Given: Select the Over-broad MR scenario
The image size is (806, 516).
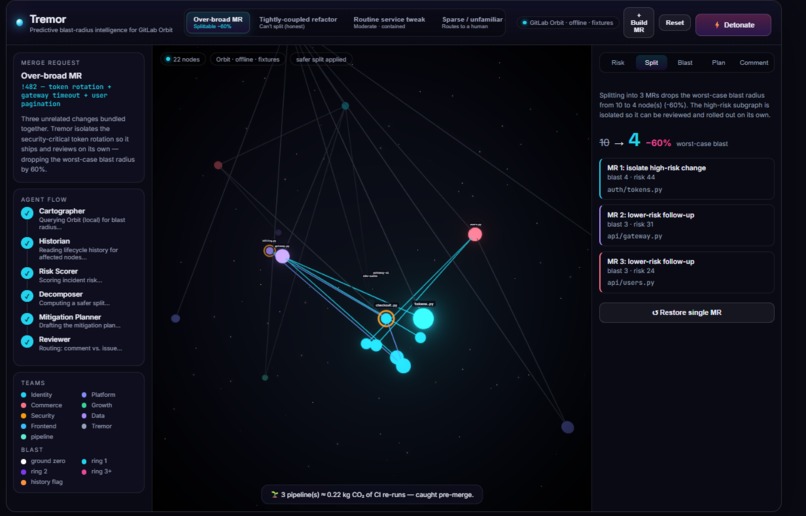Looking at the screenshot, I should tap(218, 23).
